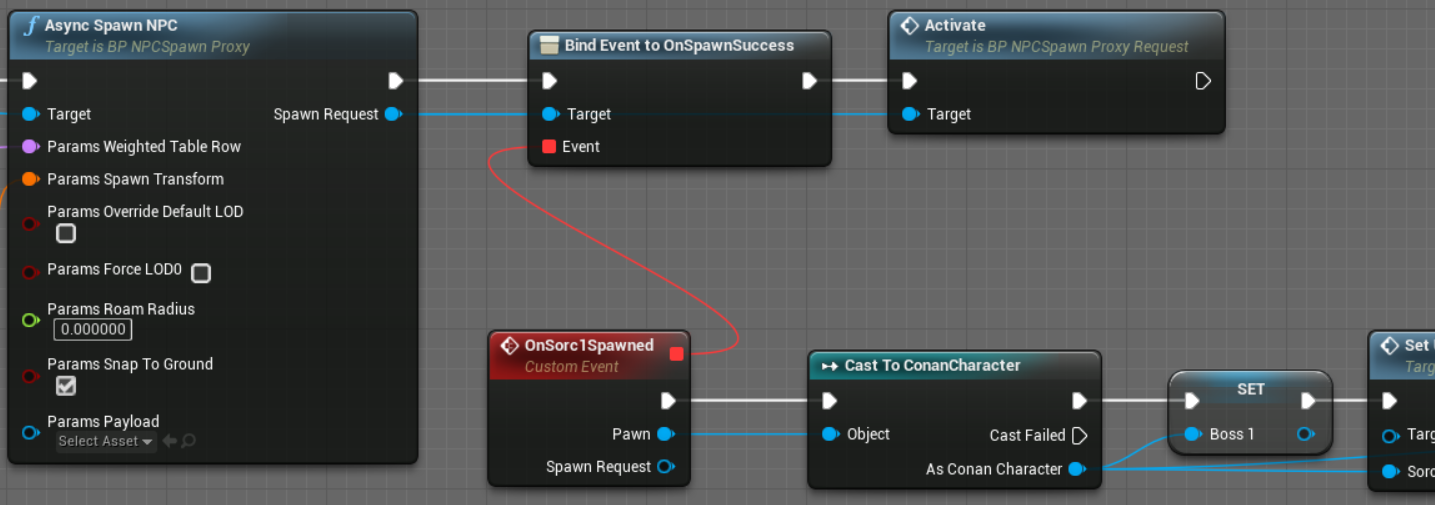Uncheck the Params Snap To Ground checkbox
The height and width of the screenshot is (505, 1435).
point(66,385)
